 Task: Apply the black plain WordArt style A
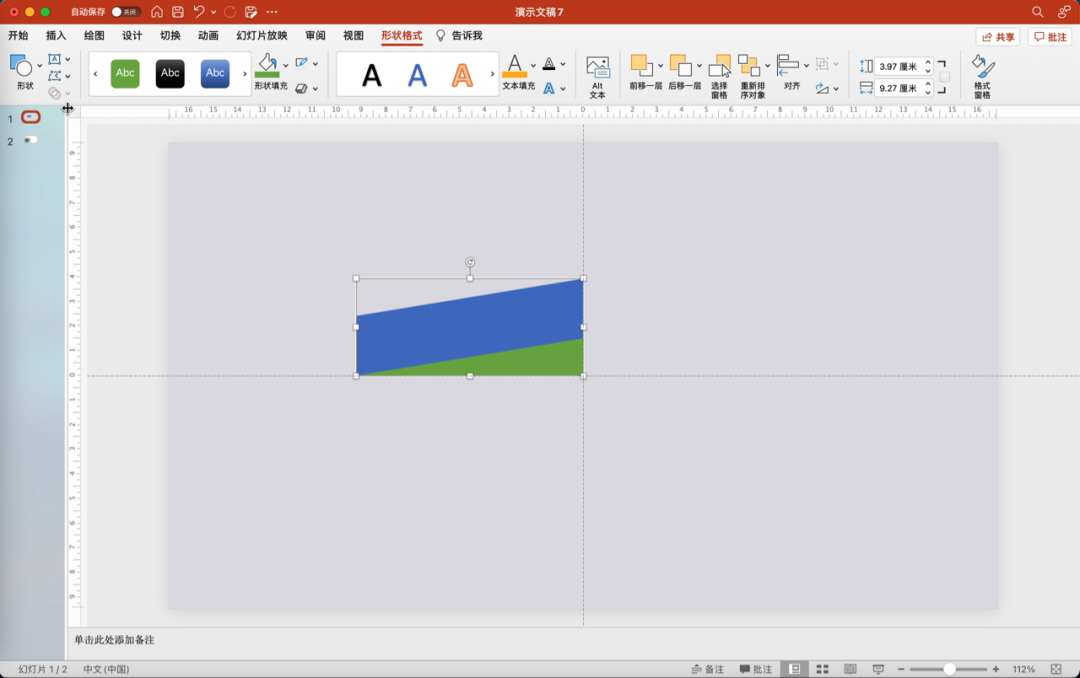[x=372, y=74]
